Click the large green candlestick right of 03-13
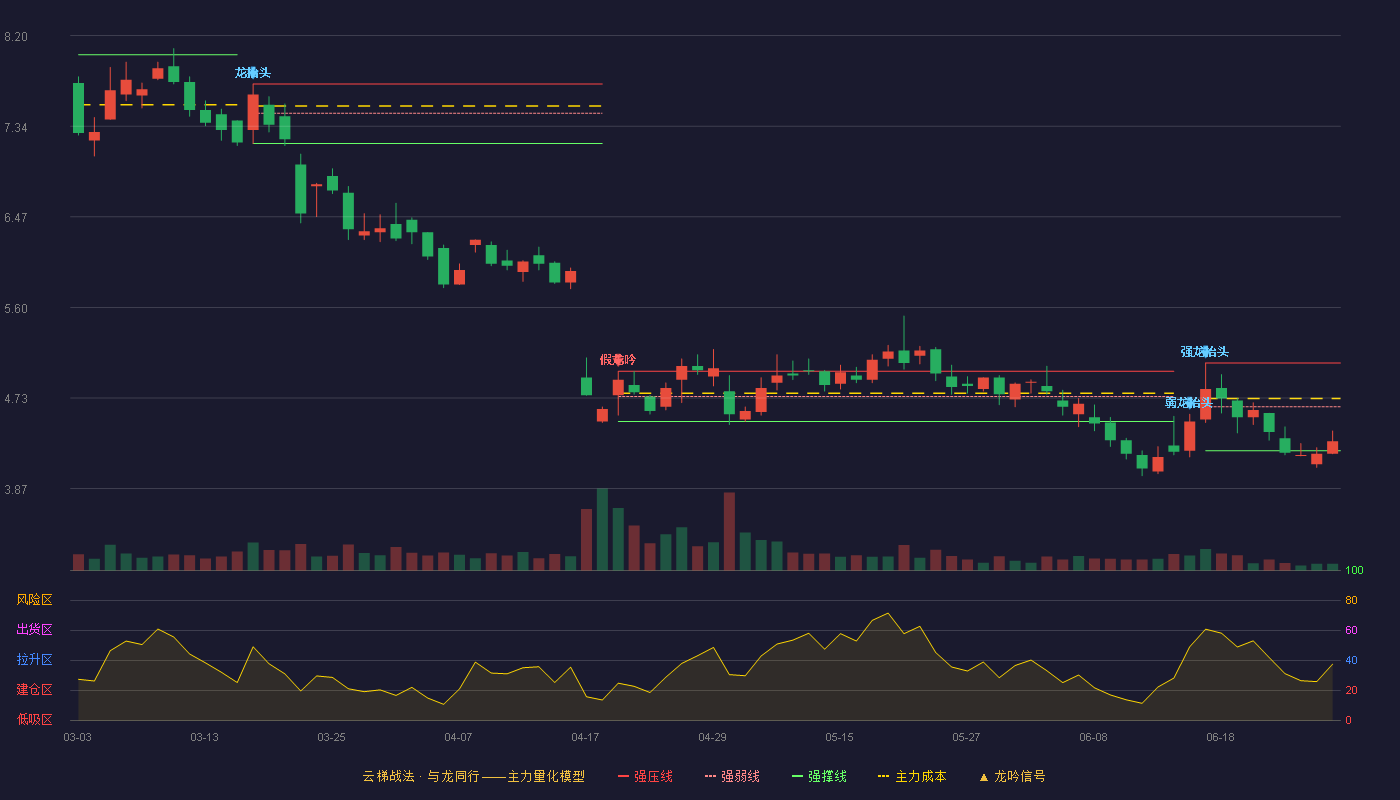 pyautogui.click(x=300, y=189)
